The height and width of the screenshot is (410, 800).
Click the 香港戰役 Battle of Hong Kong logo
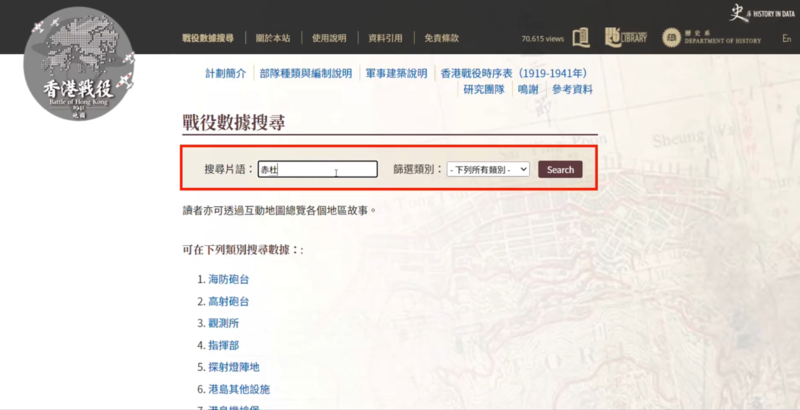[x=79, y=64]
